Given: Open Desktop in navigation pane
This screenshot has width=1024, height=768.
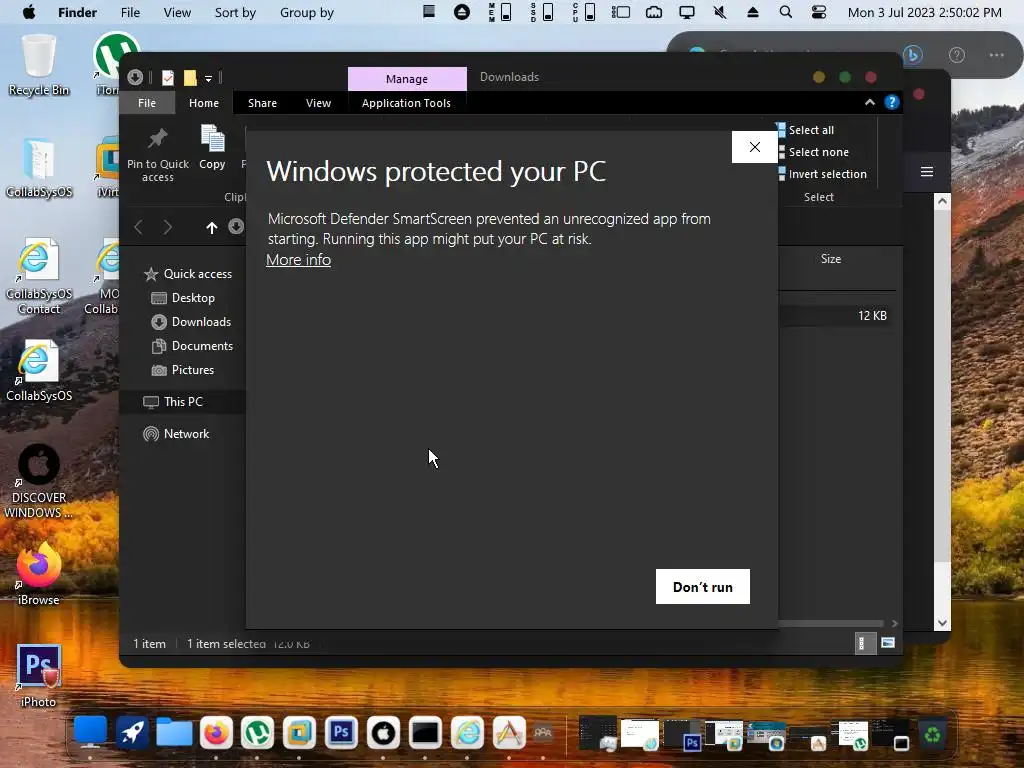Looking at the screenshot, I should 183,298.
